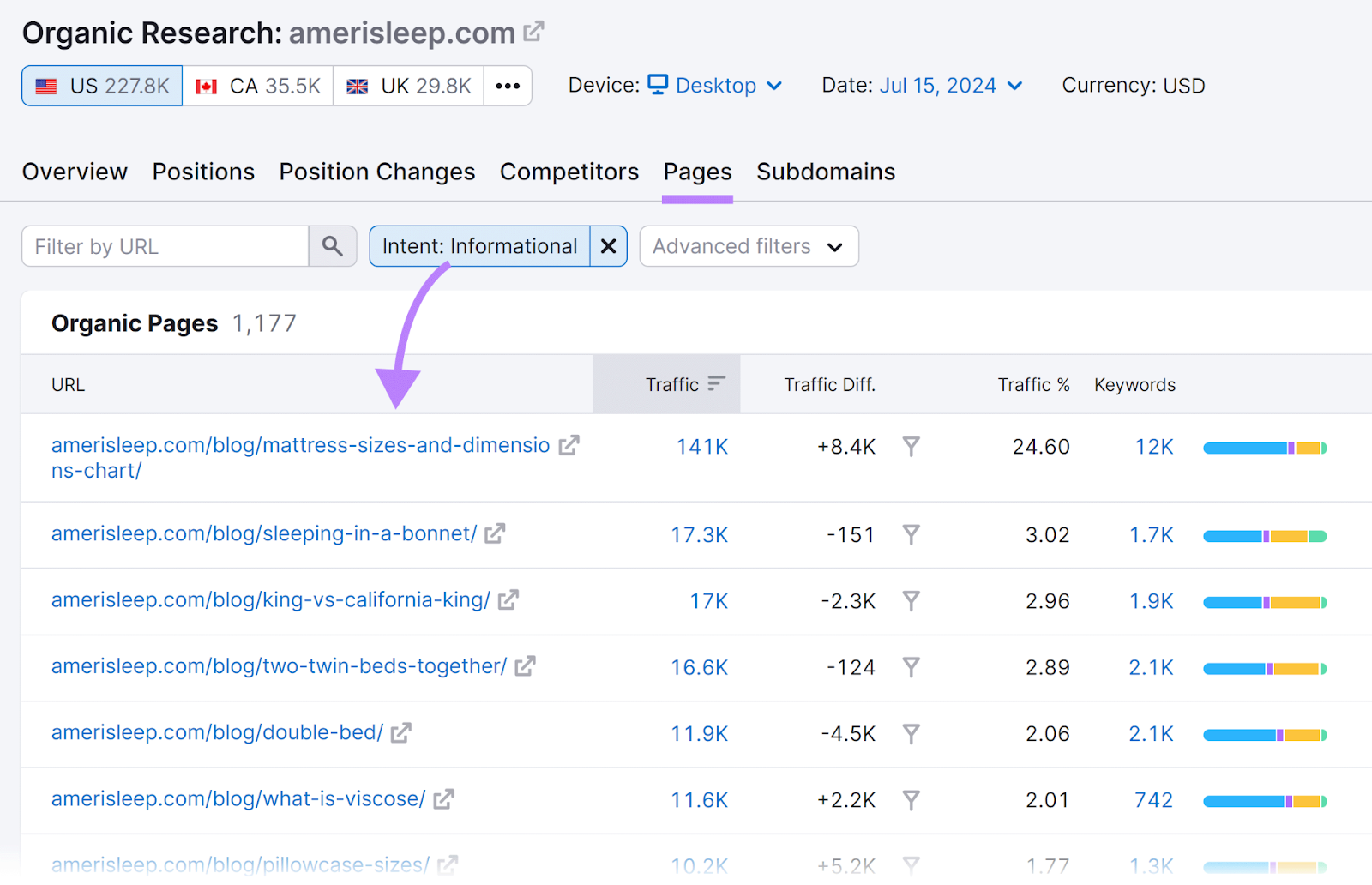Click the external-link icon beside mattress-sizes-and-dimensions-chart

(568, 445)
